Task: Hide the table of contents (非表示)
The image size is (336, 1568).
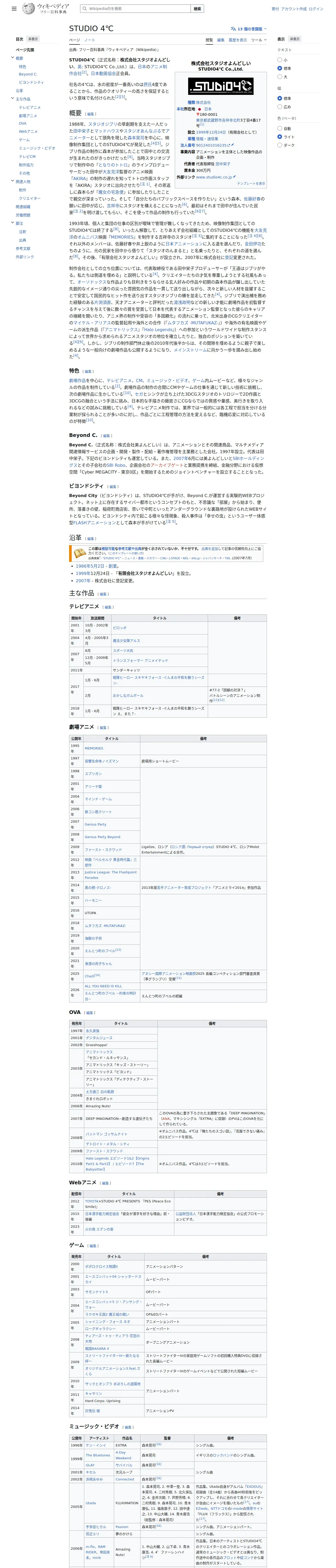Action: (x=33, y=39)
